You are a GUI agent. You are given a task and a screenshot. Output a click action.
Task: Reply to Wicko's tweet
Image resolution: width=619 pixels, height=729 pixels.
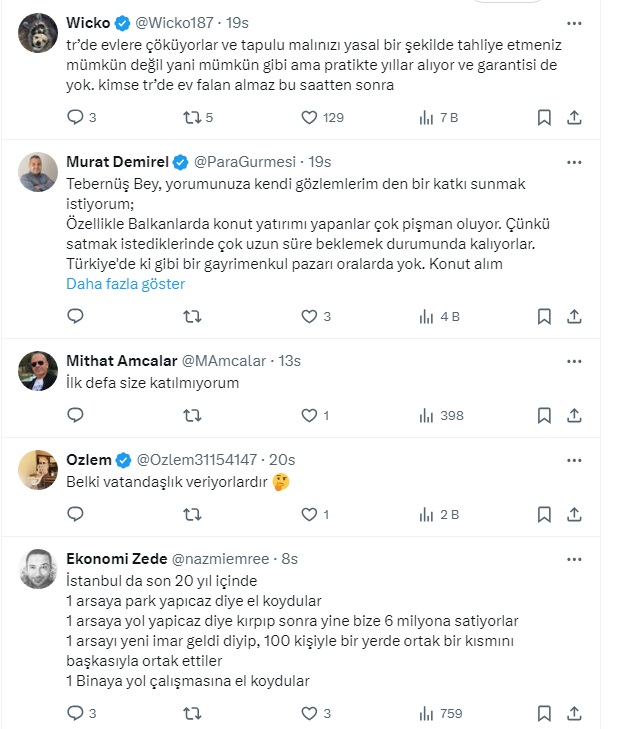pyautogui.click(x=75, y=117)
